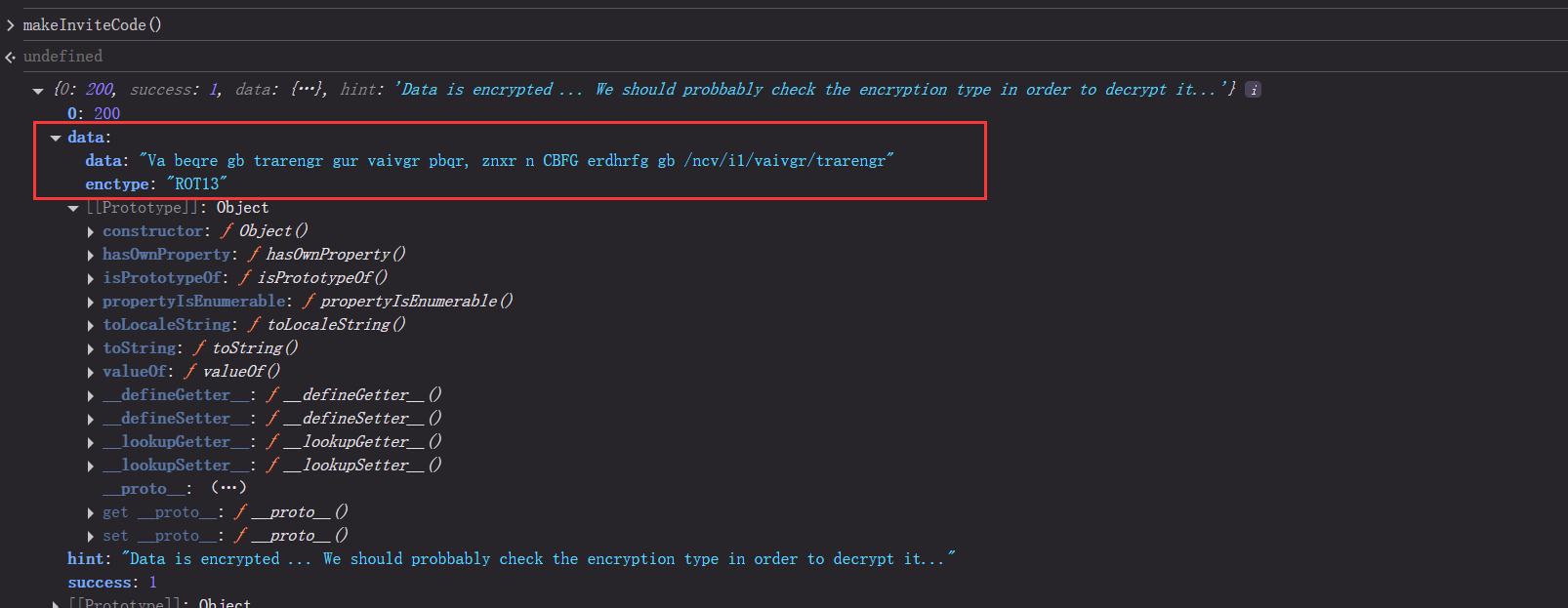
Task: Expand the toString function entry
Action: (x=91, y=348)
